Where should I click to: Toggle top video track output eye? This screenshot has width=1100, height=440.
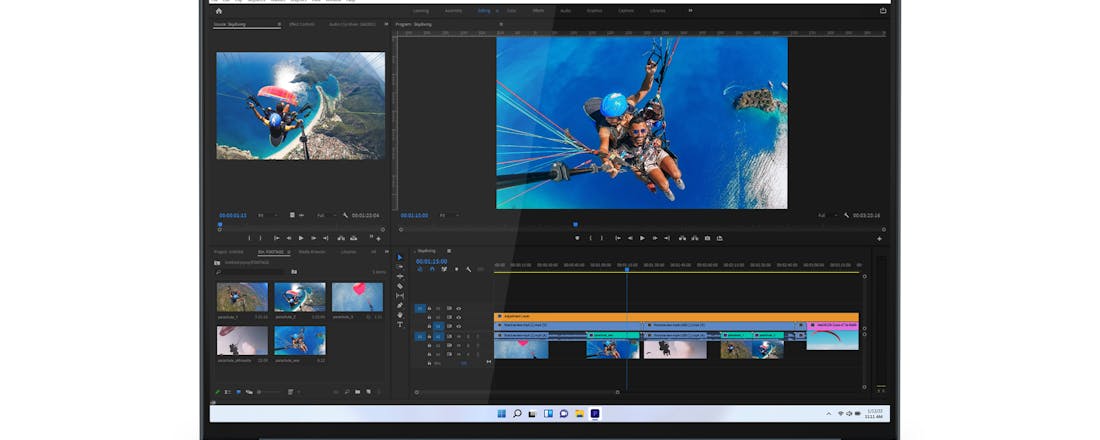point(458,308)
